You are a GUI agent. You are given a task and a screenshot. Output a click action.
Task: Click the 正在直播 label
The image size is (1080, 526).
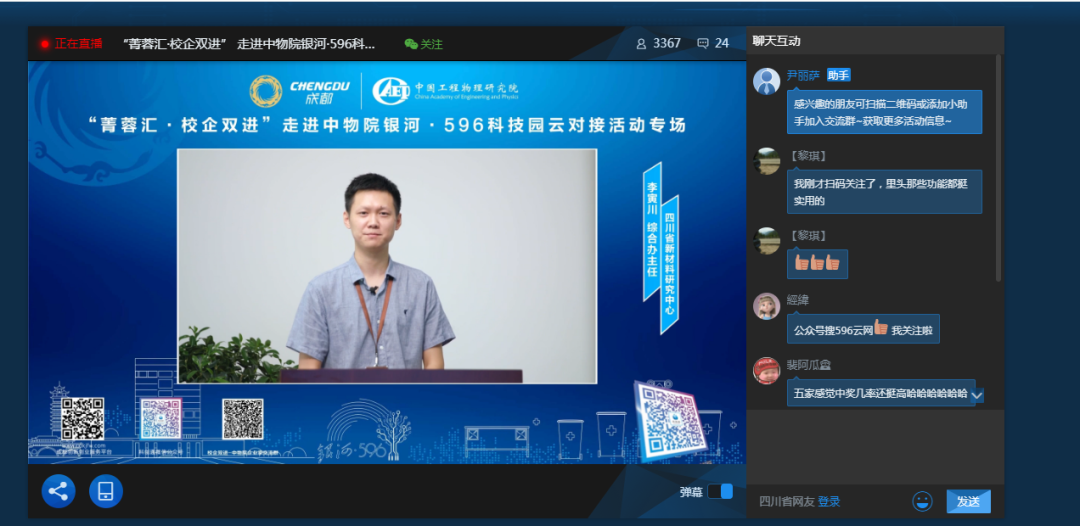(x=79, y=43)
